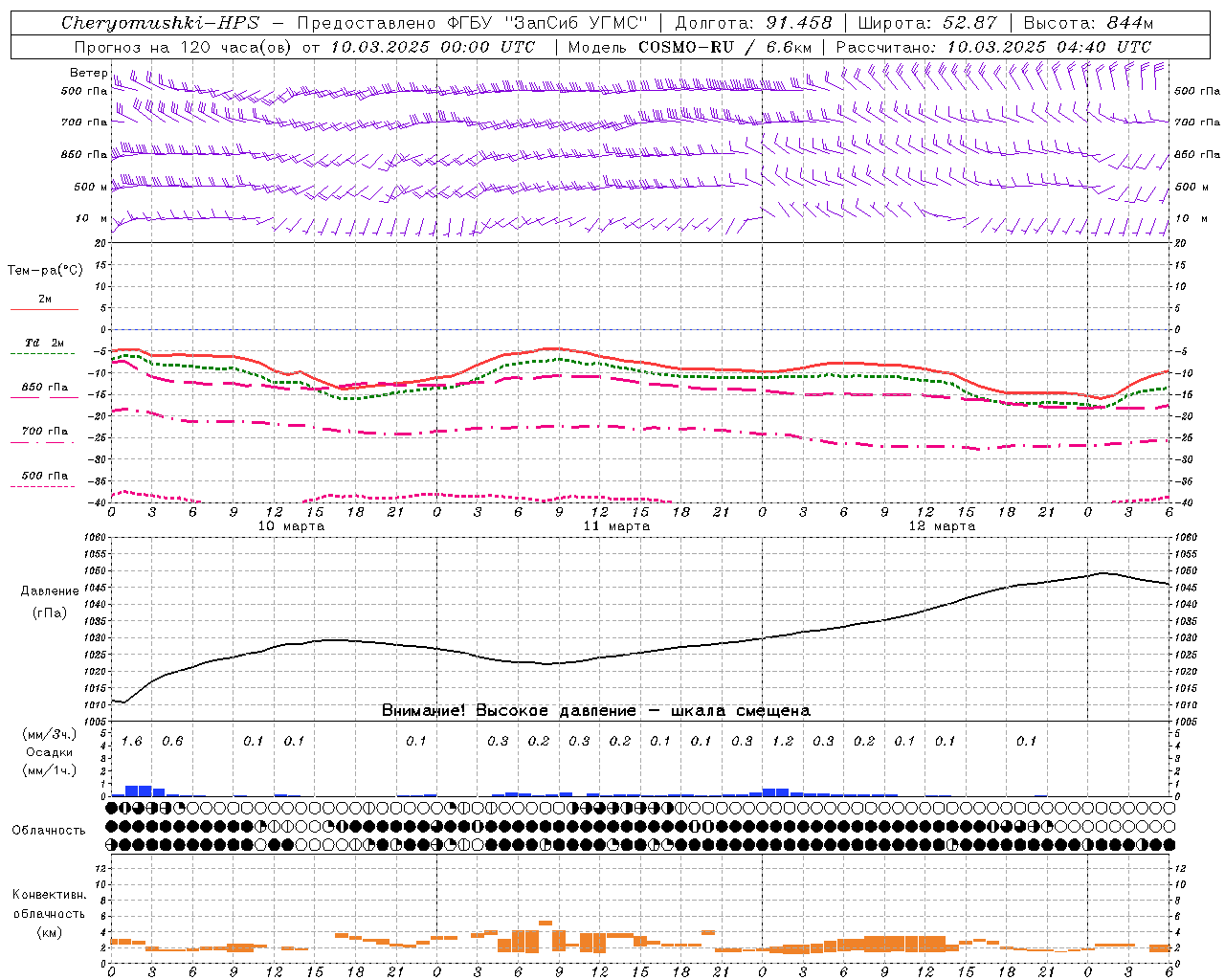The image size is (1225, 980).
Task: Click the dashed line sample under Td 2м legend
Action: click(x=44, y=353)
